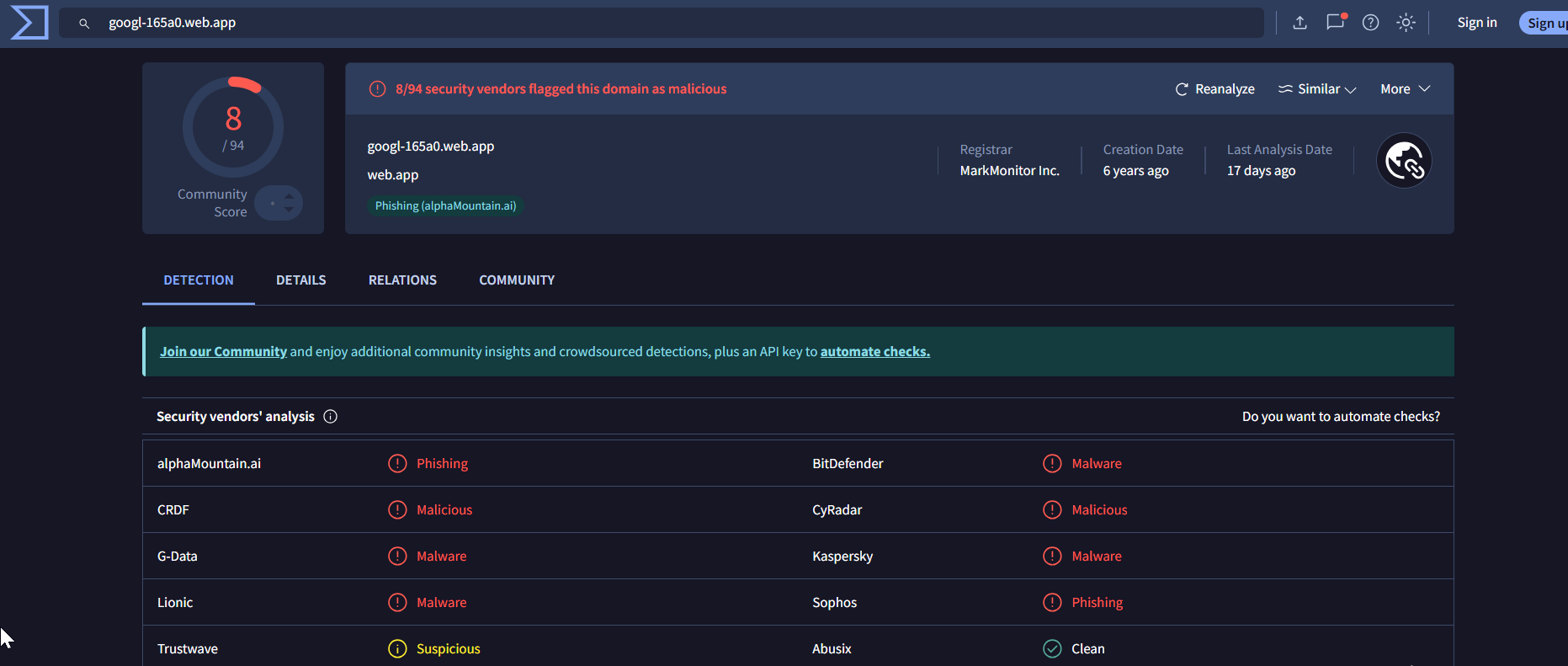Click the CRDF vendor name
Image resolution: width=1568 pixels, height=666 pixels.
[173, 510]
